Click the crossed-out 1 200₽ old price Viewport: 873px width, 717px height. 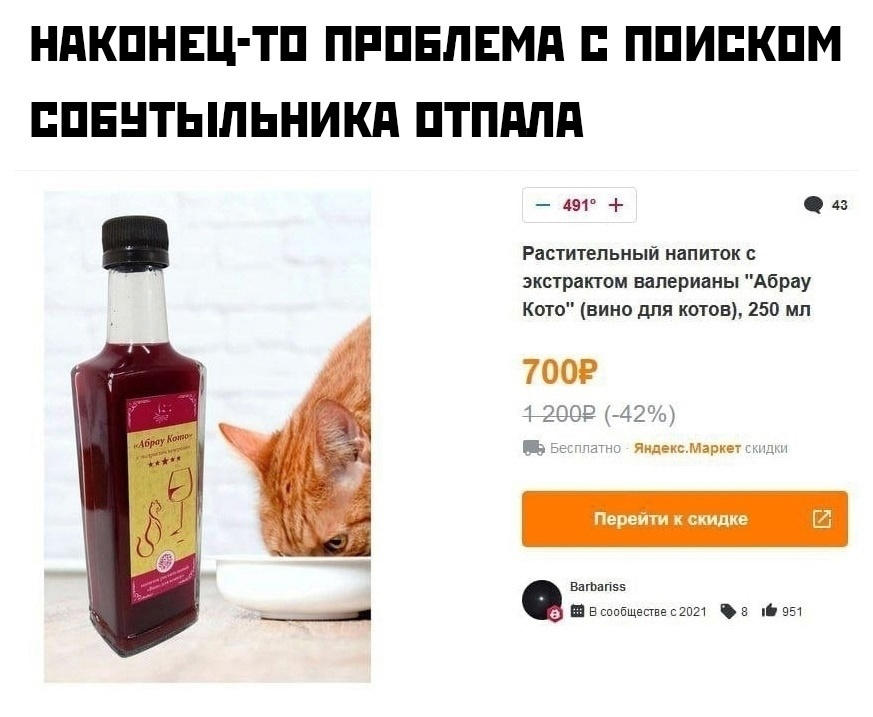[559, 414]
